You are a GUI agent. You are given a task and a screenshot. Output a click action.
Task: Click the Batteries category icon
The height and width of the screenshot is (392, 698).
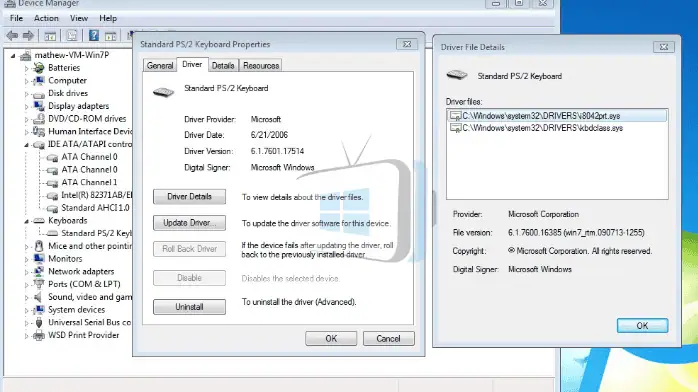[x=39, y=68]
